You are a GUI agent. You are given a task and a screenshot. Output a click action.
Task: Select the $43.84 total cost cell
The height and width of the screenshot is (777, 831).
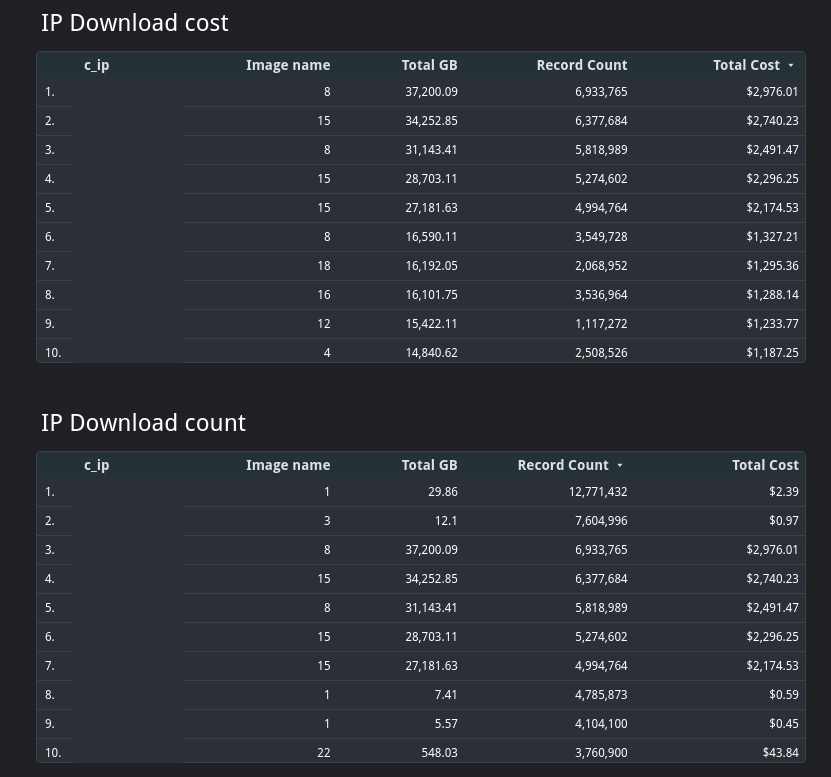click(781, 753)
